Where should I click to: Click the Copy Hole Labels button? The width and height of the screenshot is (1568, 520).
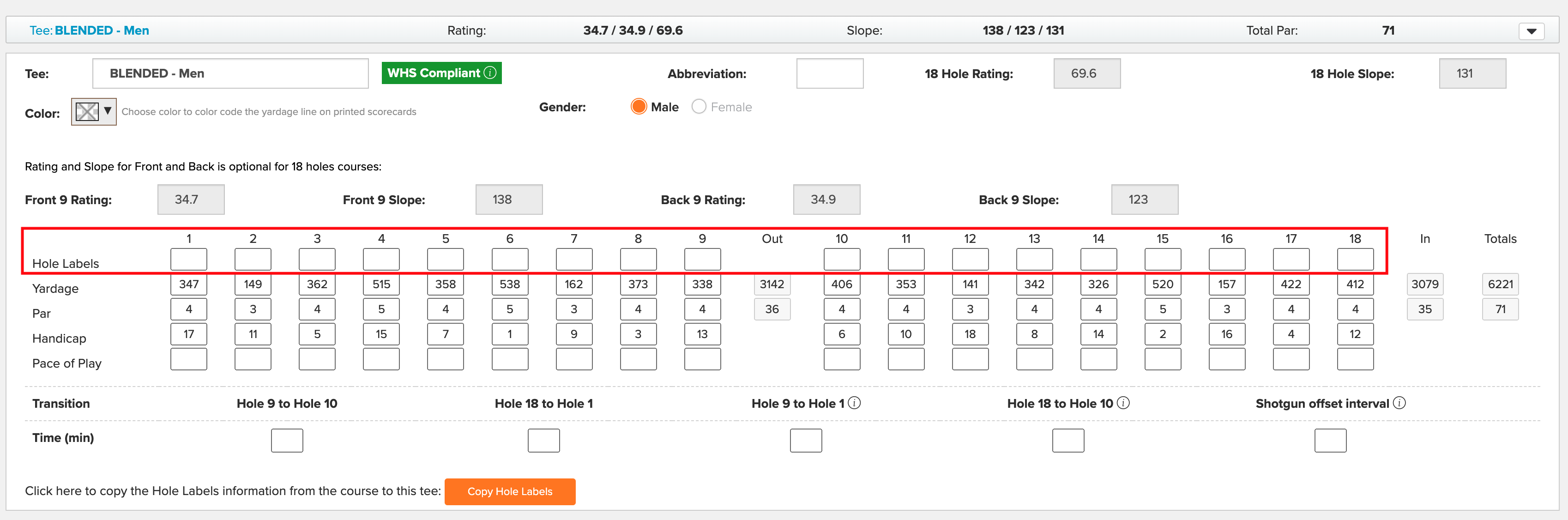click(510, 491)
